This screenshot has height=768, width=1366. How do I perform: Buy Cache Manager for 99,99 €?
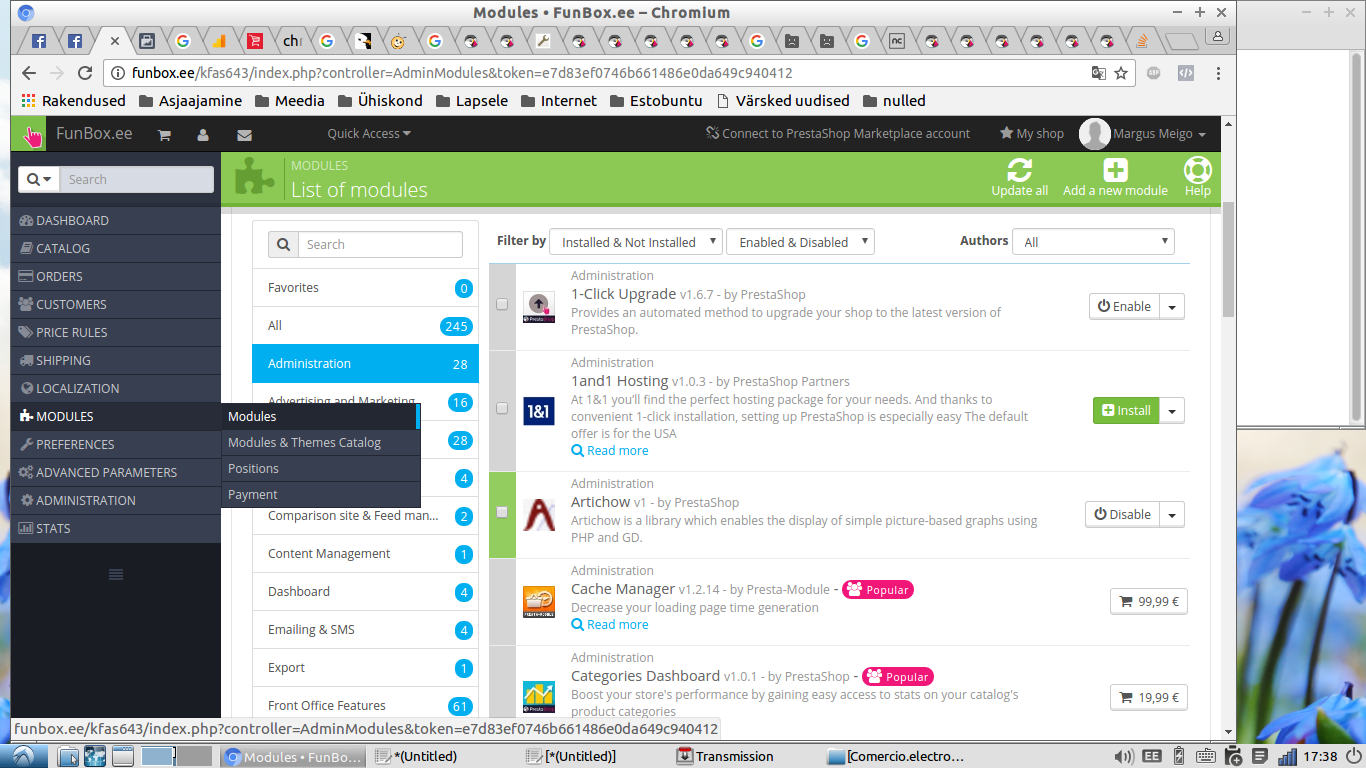(1149, 601)
